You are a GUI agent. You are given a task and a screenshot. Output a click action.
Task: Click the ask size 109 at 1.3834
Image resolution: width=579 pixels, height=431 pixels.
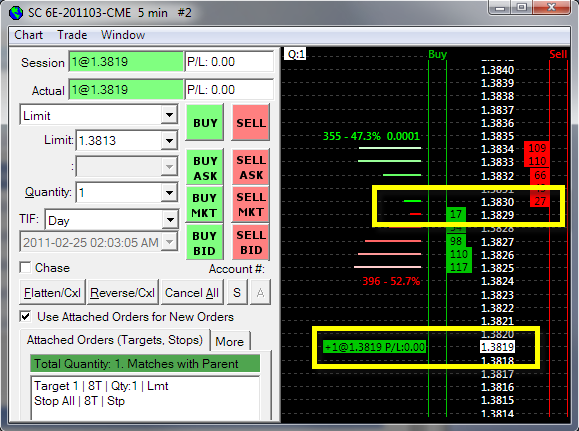tap(537, 148)
